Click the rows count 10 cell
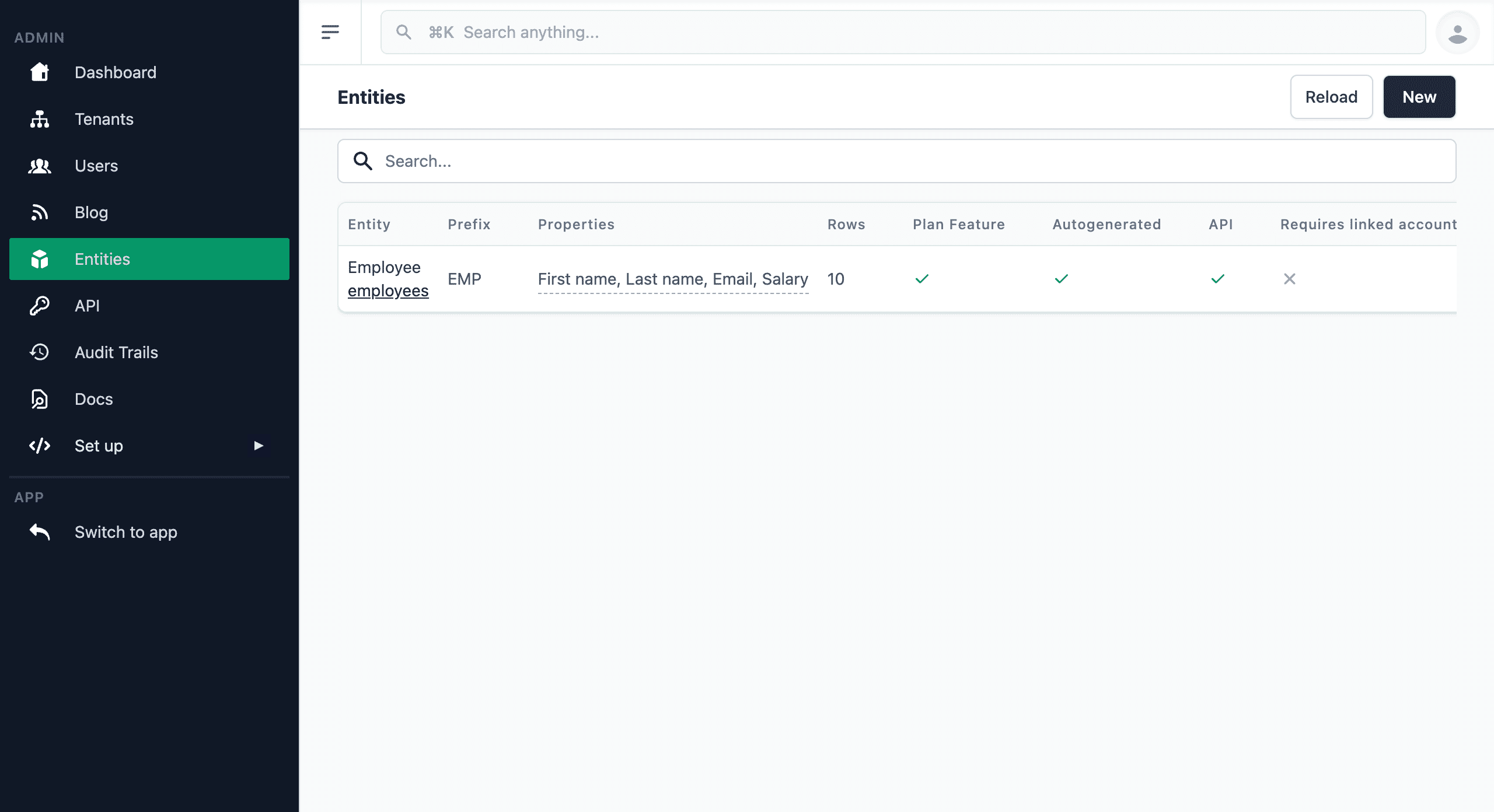 click(x=836, y=279)
